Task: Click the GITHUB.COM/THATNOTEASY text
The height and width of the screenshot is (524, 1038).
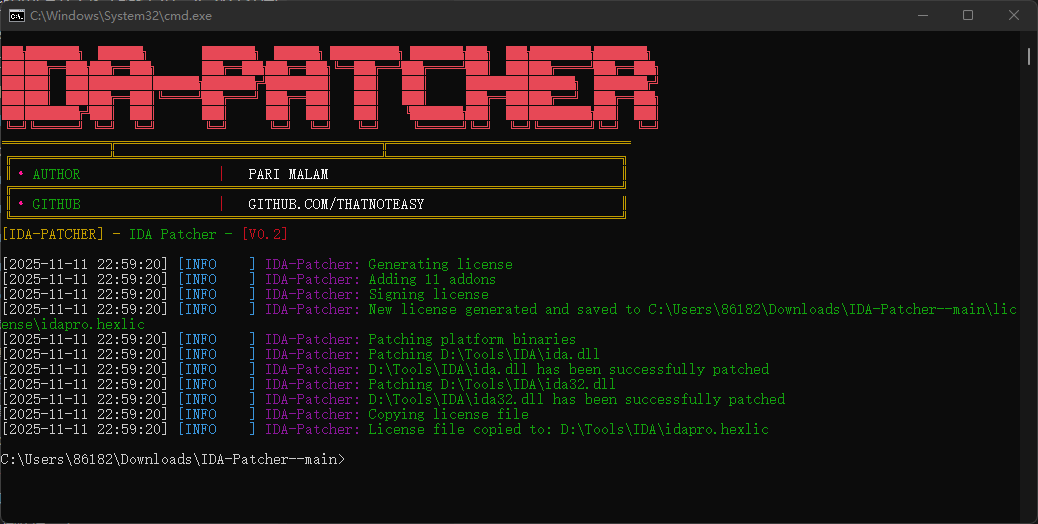Action: 336,204
